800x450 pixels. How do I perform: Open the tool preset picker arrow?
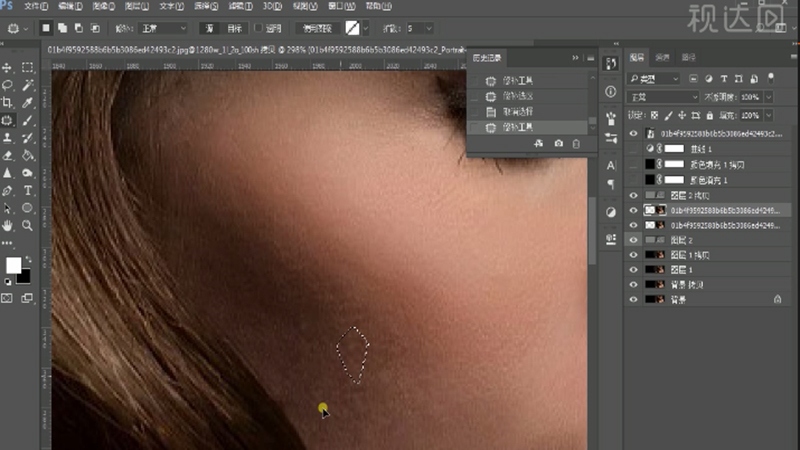click(x=26, y=29)
